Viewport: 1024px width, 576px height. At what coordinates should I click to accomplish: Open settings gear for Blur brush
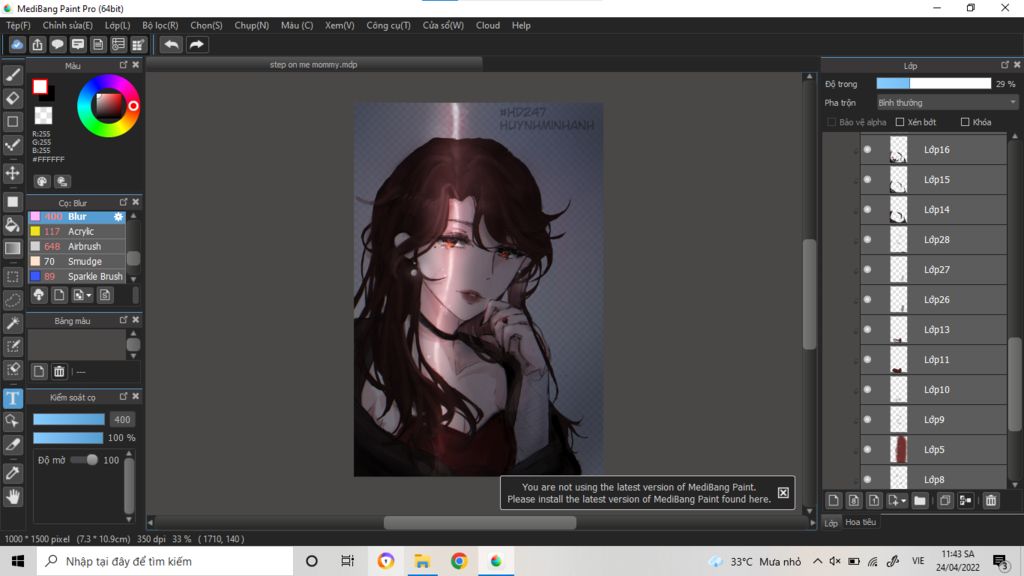click(118, 216)
